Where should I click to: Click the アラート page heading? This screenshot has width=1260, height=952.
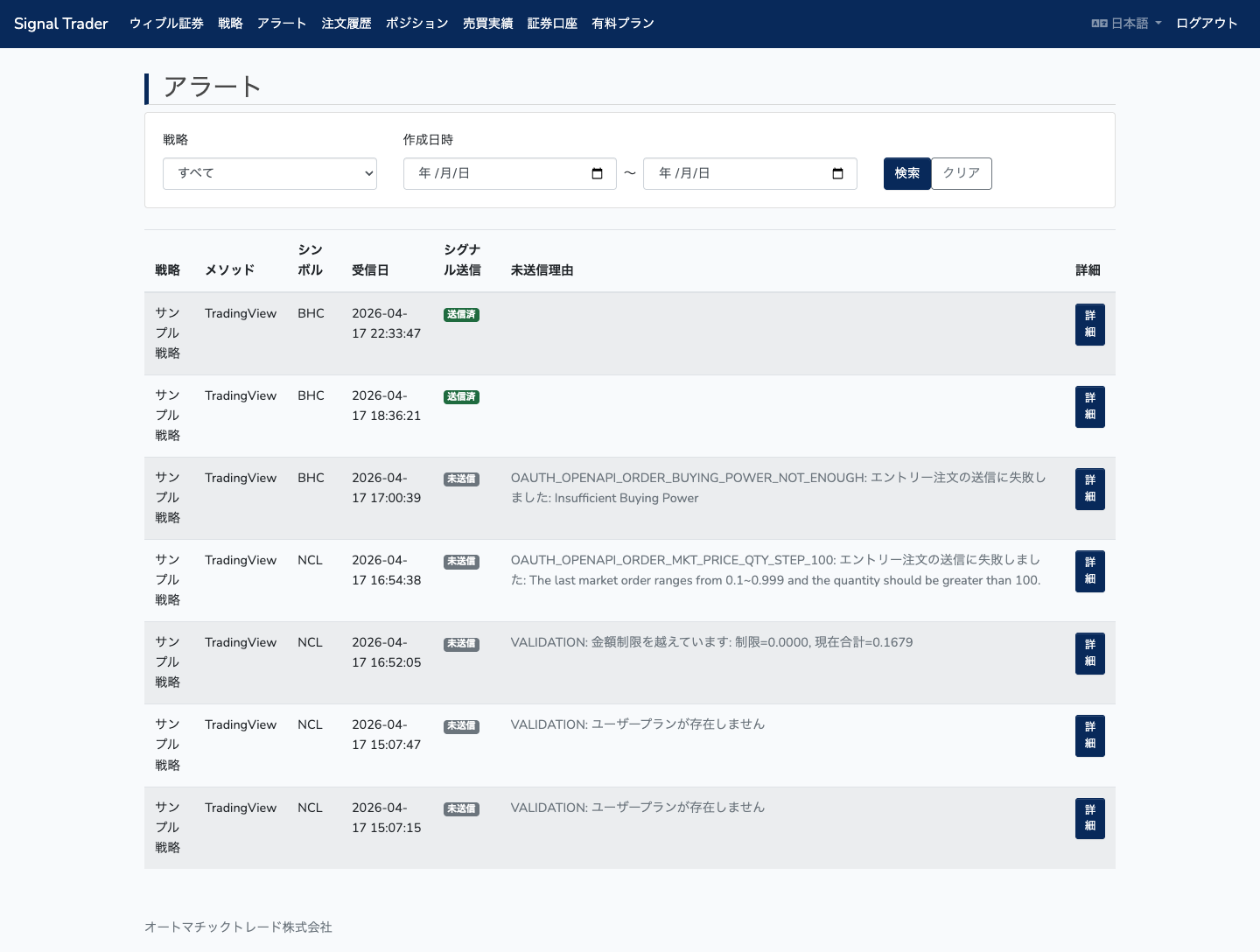(213, 87)
